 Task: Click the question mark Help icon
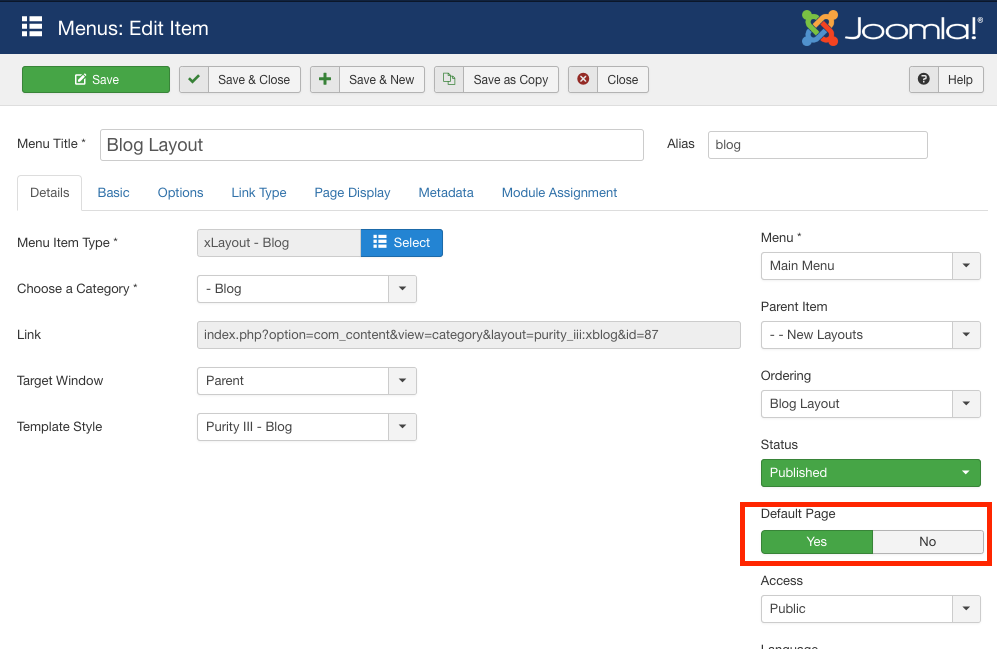pyautogui.click(x=923, y=80)
